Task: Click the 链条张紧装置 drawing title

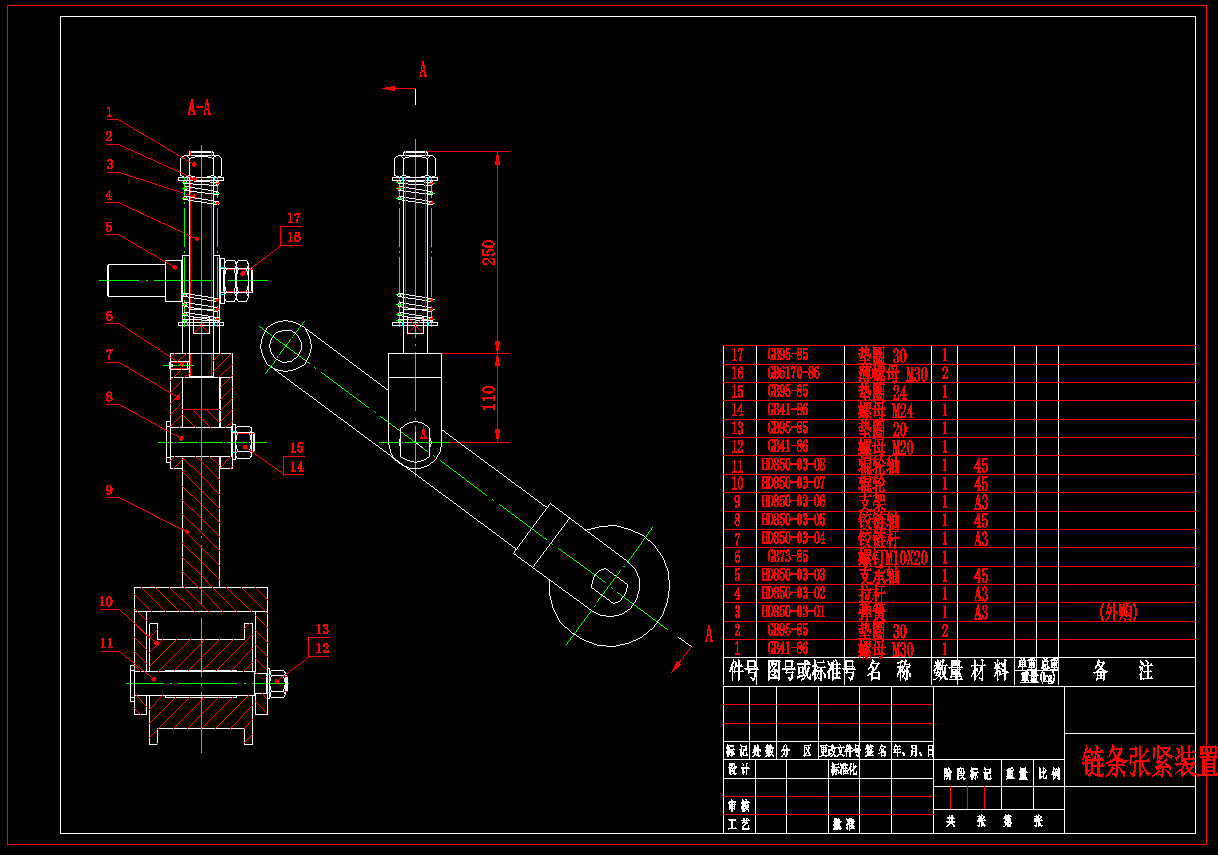Action: [1150, 762]
